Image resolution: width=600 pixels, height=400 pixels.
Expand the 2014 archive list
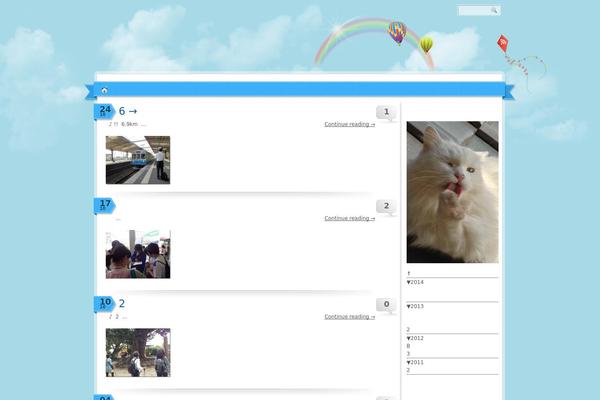coord(416,282)
